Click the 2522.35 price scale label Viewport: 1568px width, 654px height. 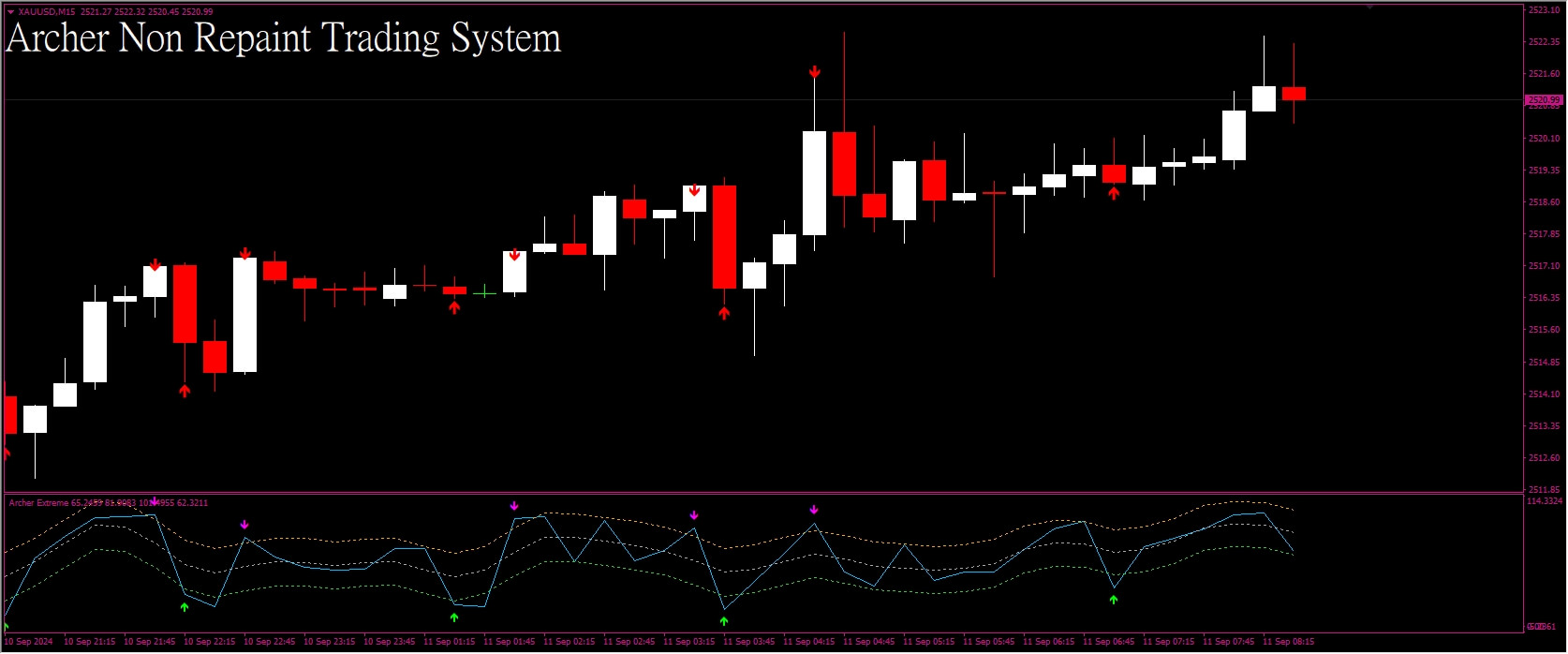(x=1545, y=41)
